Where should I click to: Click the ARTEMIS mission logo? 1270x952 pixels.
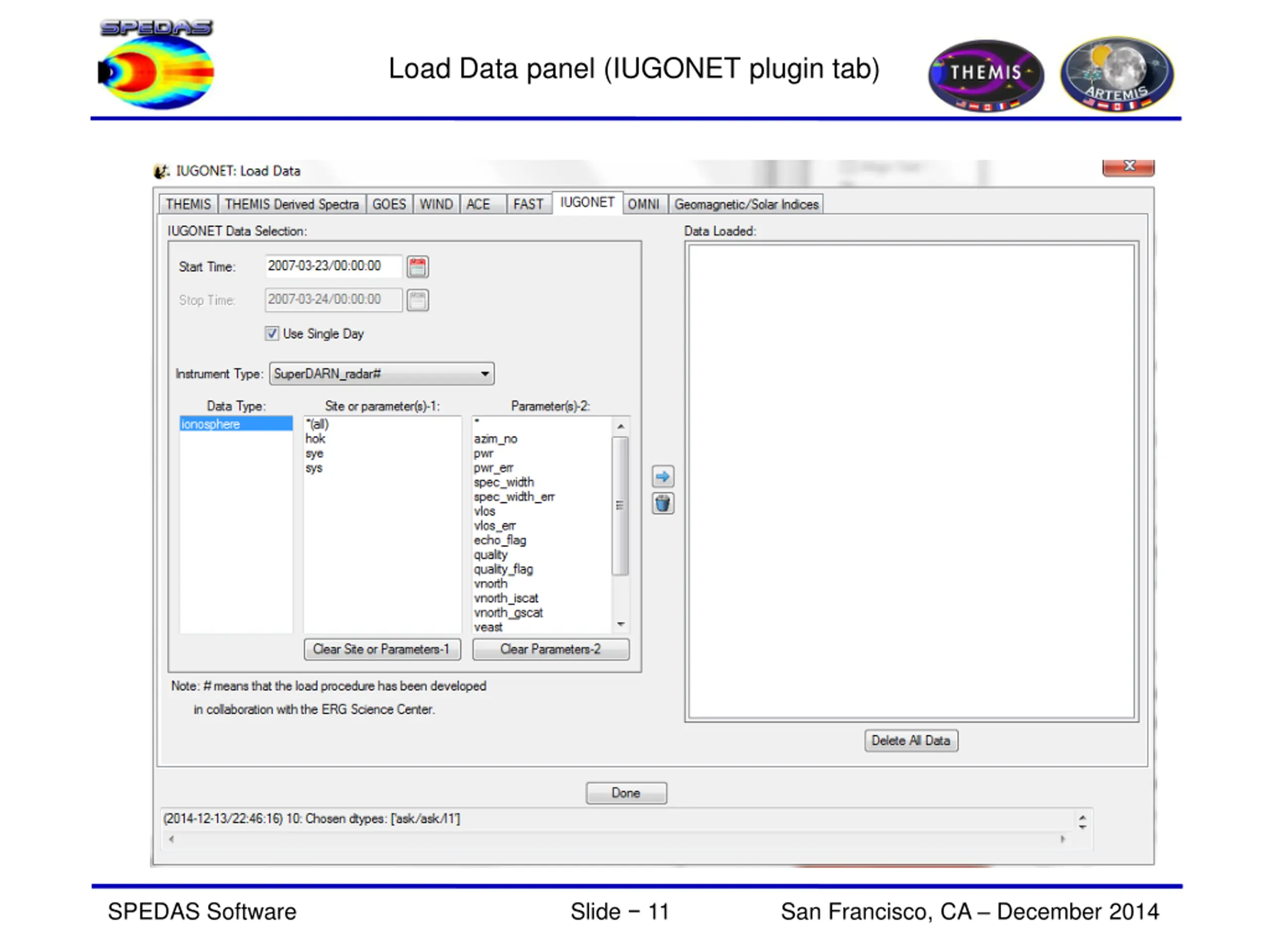(x=1117, y=73)
